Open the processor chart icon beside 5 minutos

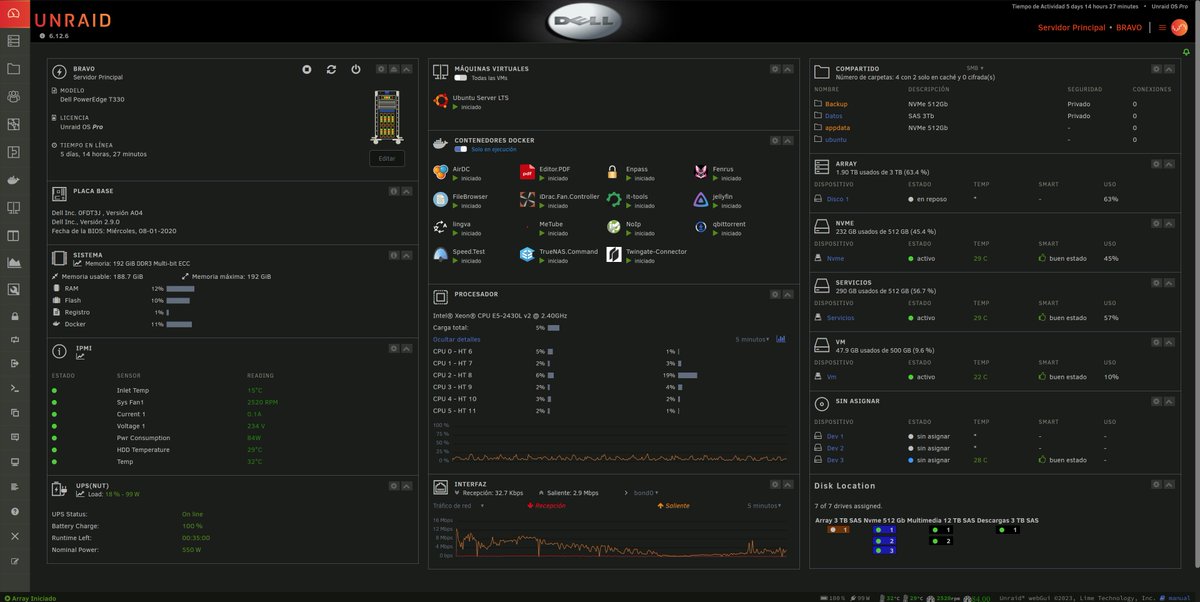point(781,339)
